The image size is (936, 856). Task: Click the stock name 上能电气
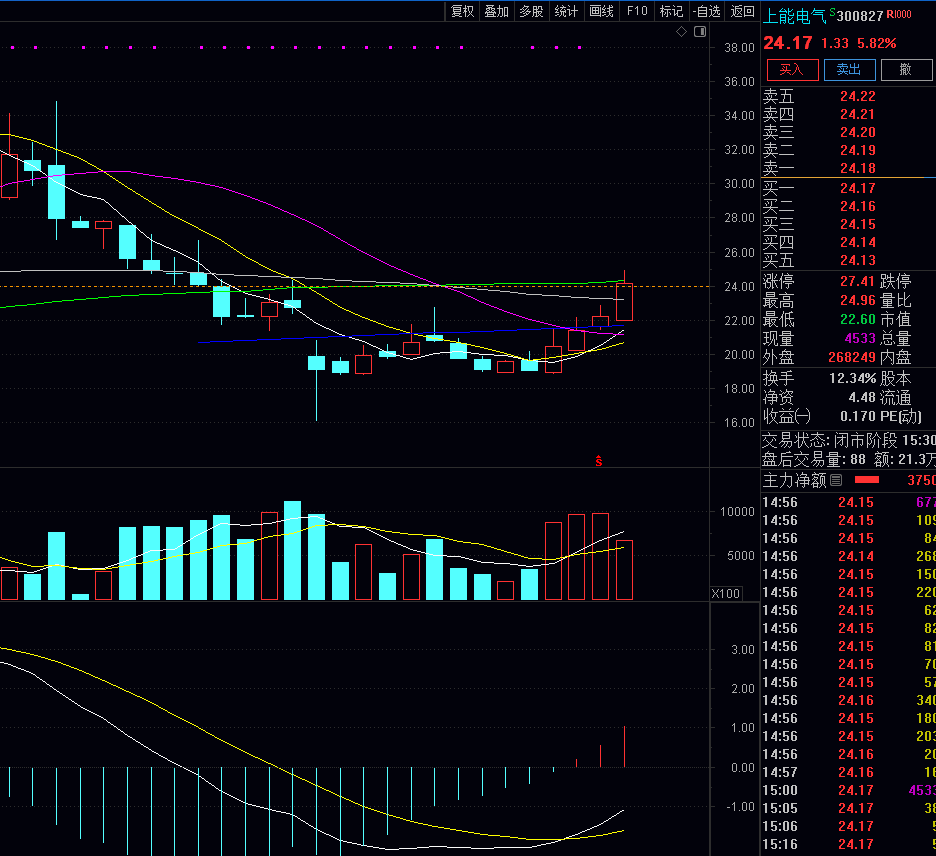[795, 16]
